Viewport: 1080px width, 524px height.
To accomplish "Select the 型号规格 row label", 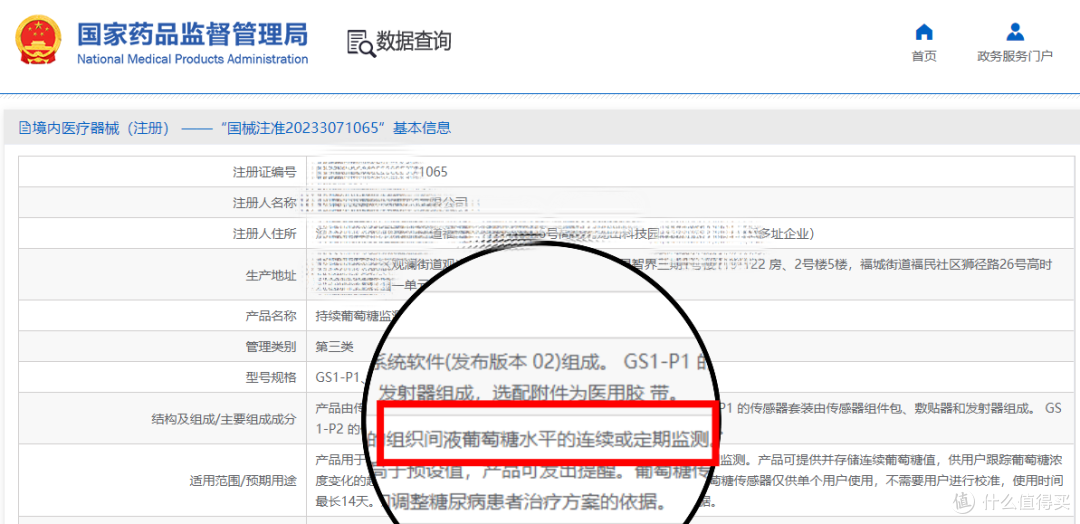I will coord(271,377).
